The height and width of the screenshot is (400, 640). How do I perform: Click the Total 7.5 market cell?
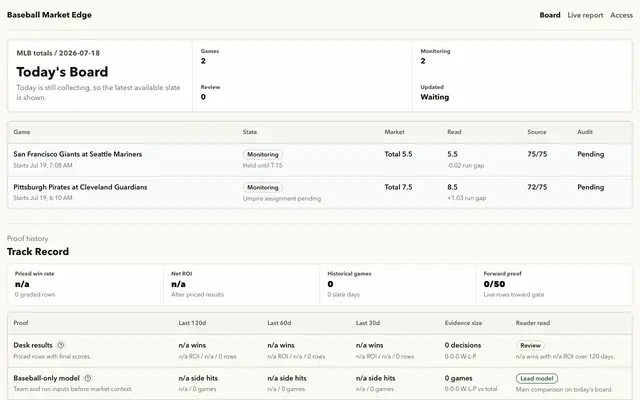coord(398,187)
